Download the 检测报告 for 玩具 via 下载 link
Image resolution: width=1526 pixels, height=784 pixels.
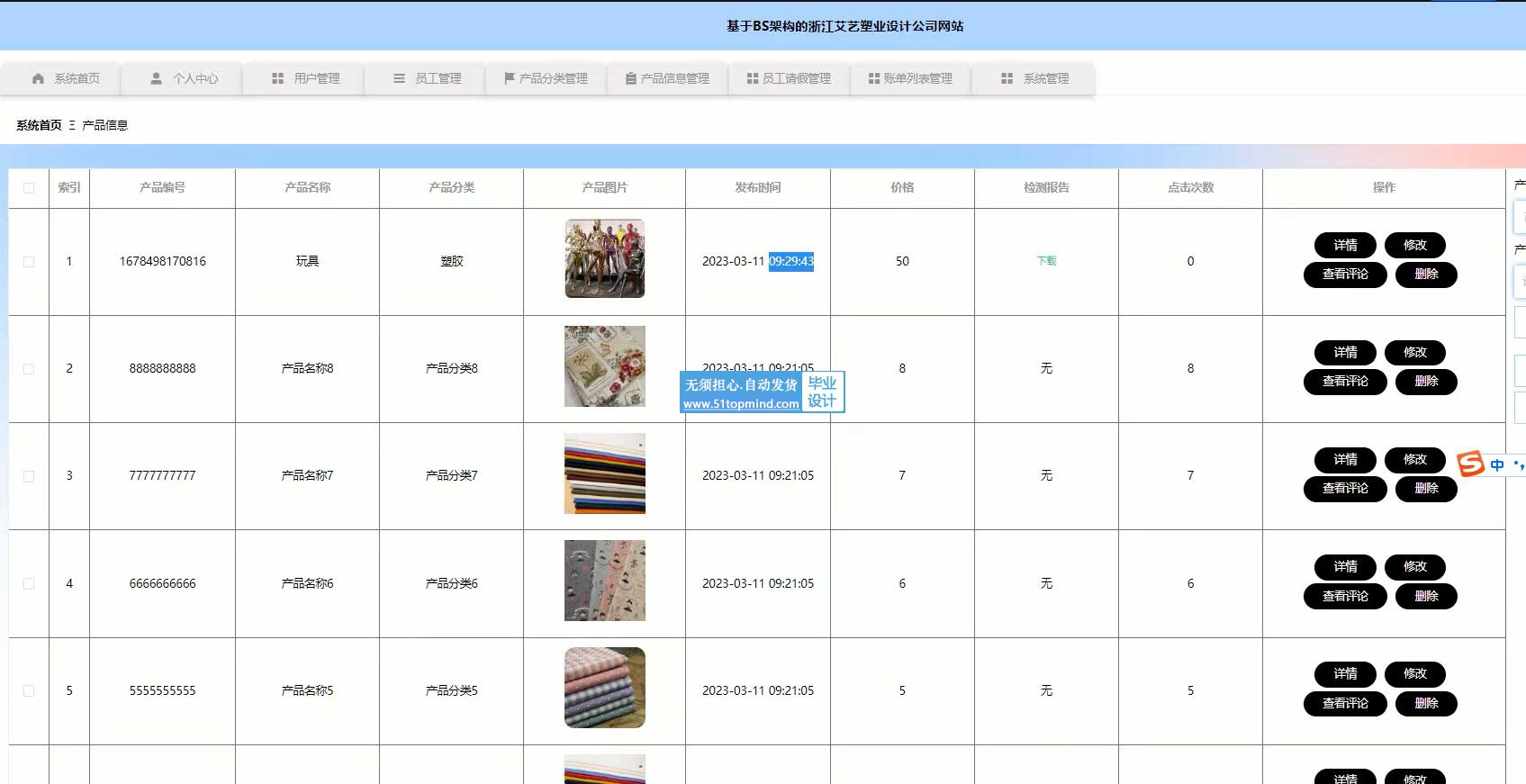[x=1046, y=261]
